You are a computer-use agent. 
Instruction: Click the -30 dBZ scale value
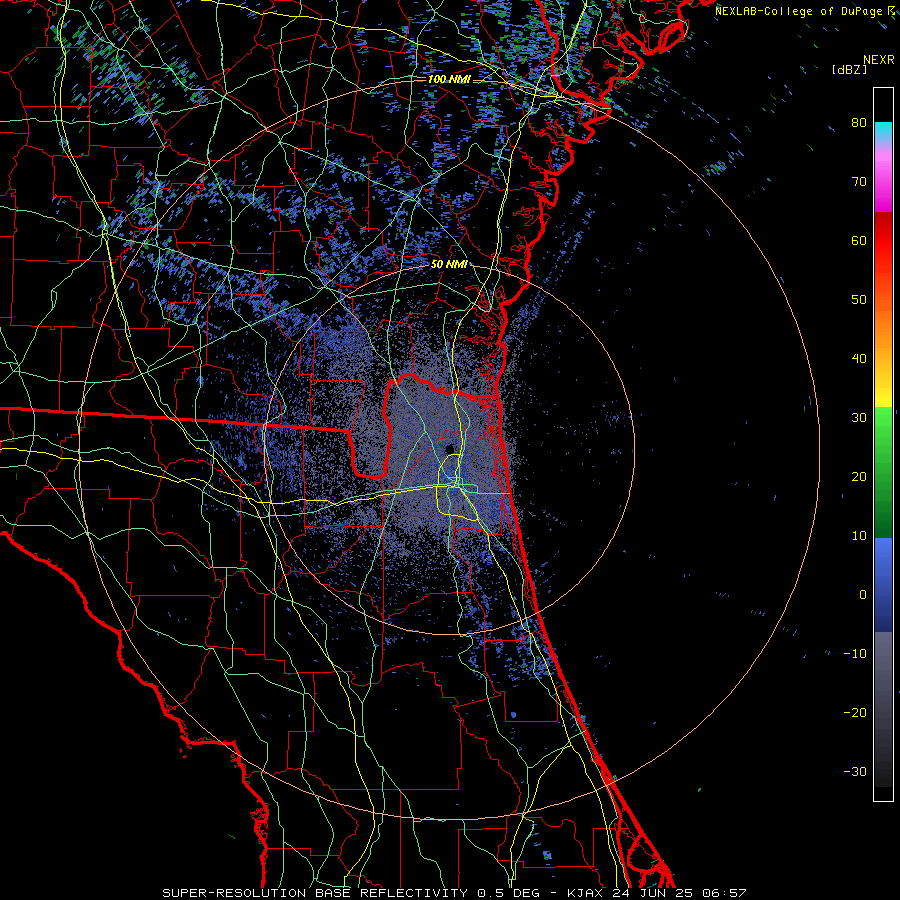[x=855, y=771]
